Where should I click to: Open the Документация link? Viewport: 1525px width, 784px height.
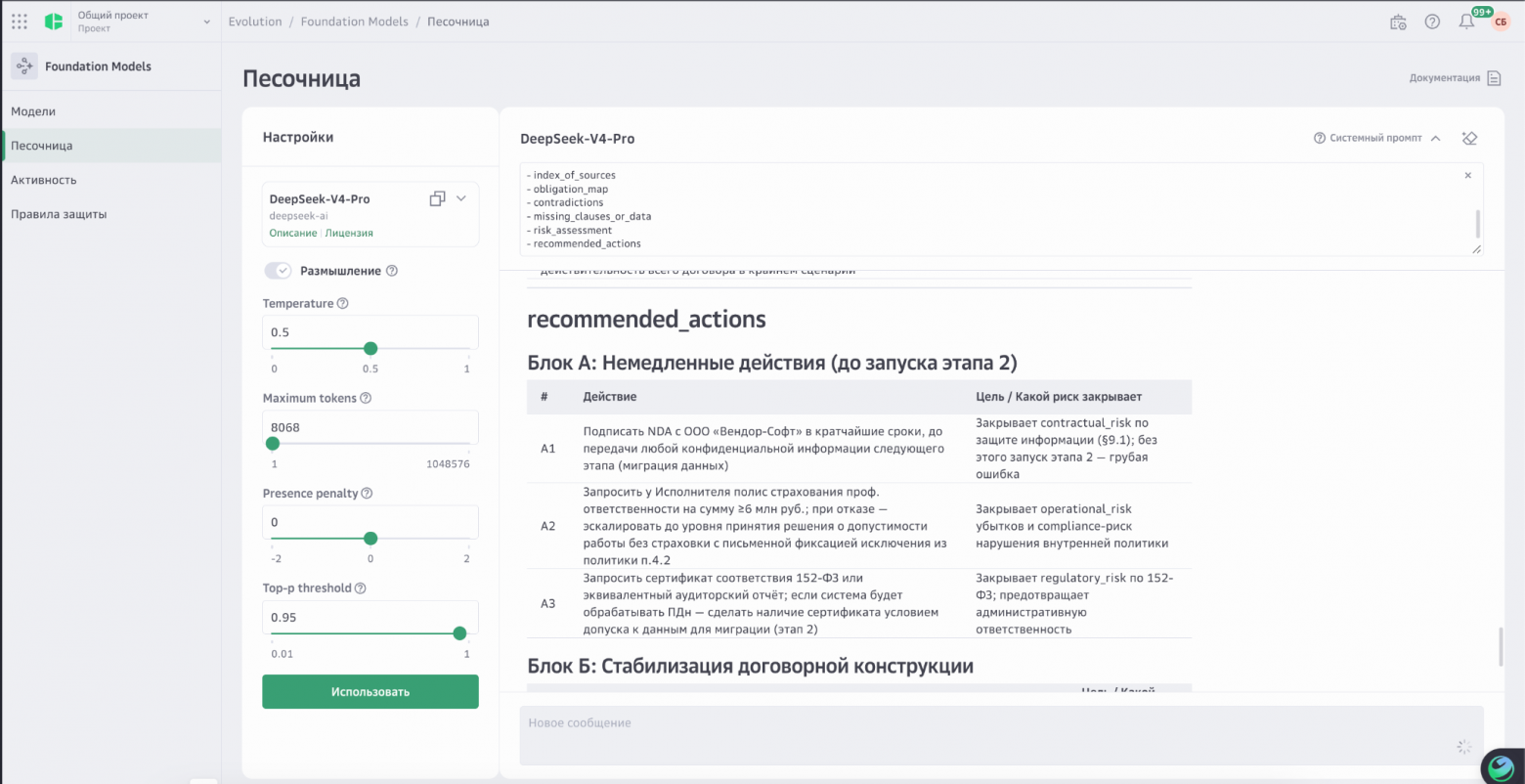click(1445, 78)
